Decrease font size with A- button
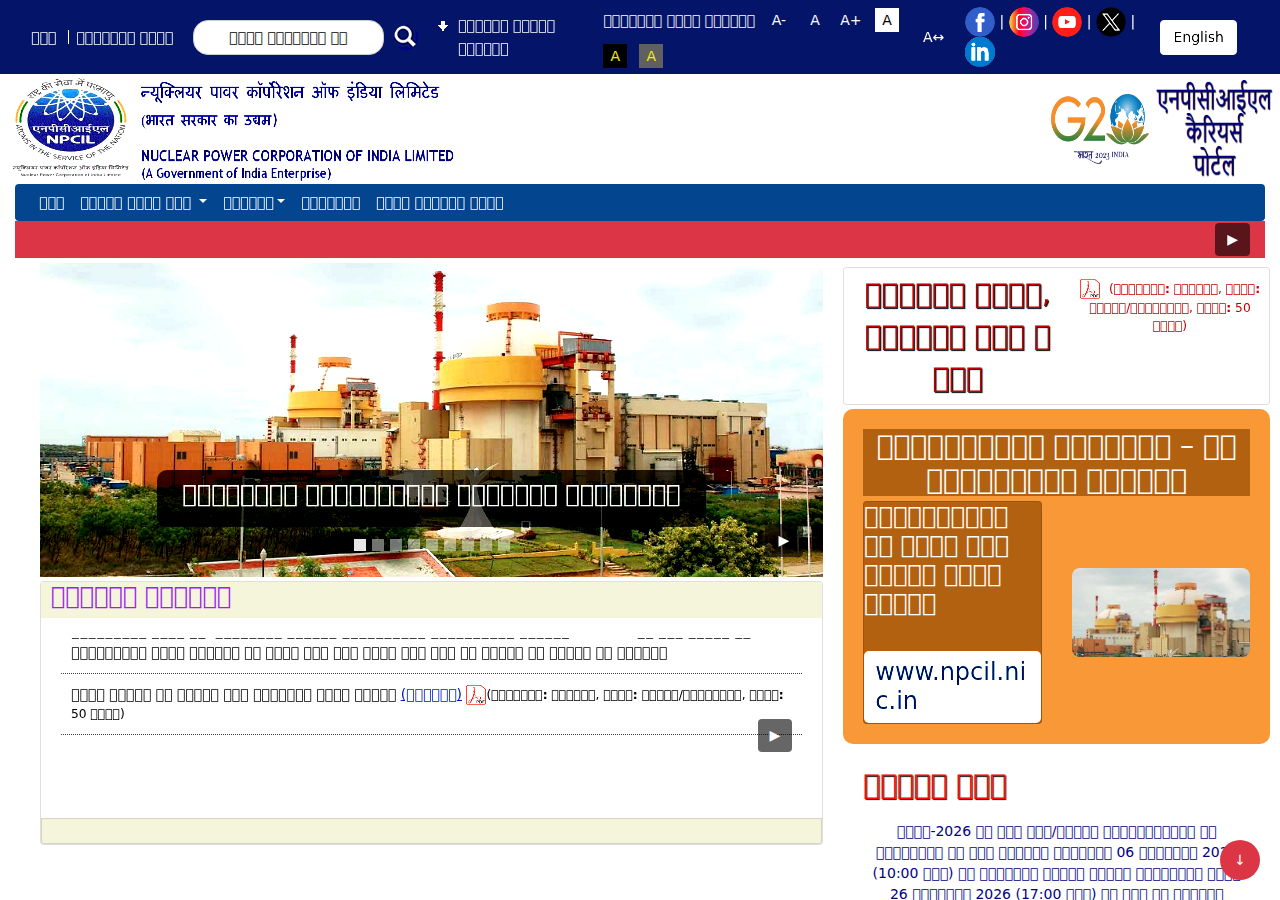Viewport: 1280px width, 900px height. [779, 20]
